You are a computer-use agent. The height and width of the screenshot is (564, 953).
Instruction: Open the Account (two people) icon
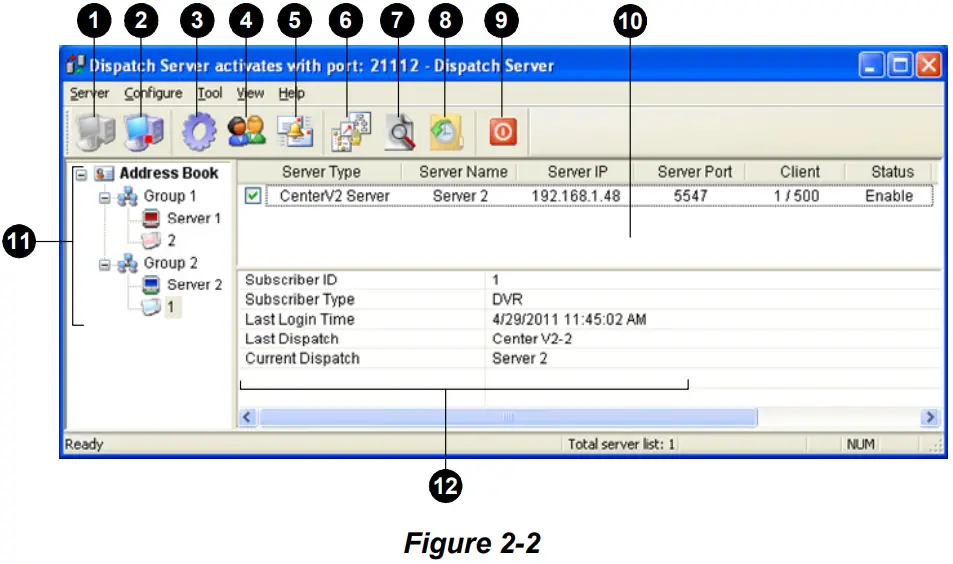click(247, 131)
